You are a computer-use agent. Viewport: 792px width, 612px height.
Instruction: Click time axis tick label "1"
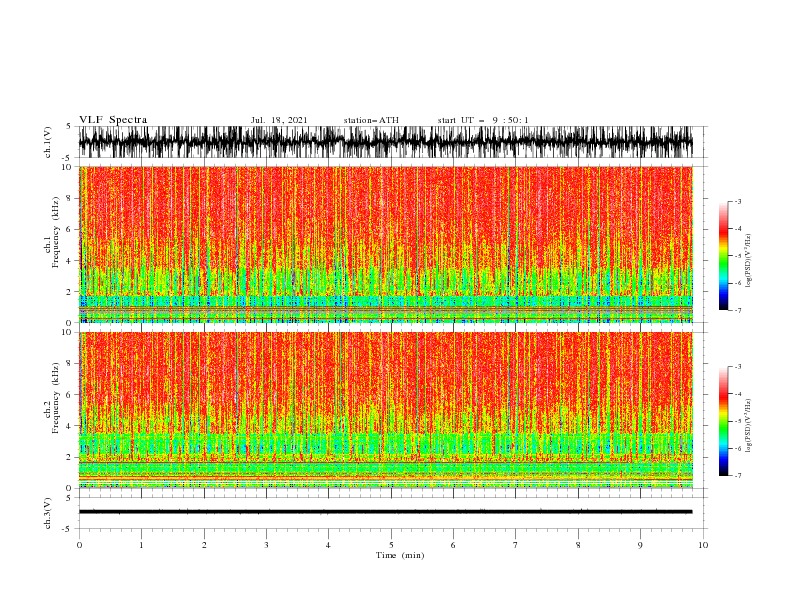point(141,545)
